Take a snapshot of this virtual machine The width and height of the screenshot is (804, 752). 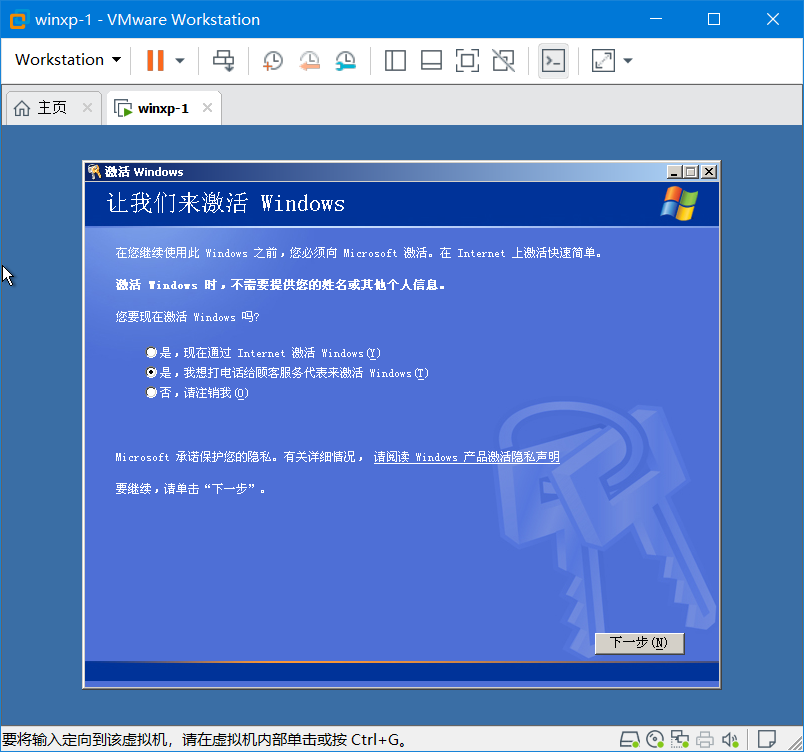pyautogui.click(x=273, y=60)
